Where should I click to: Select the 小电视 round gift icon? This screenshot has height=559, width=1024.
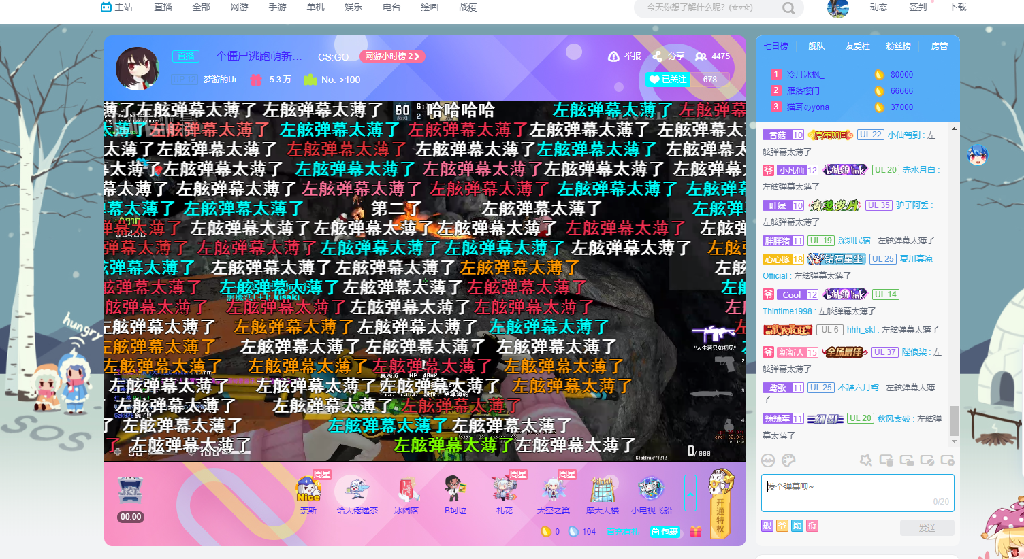651,489
